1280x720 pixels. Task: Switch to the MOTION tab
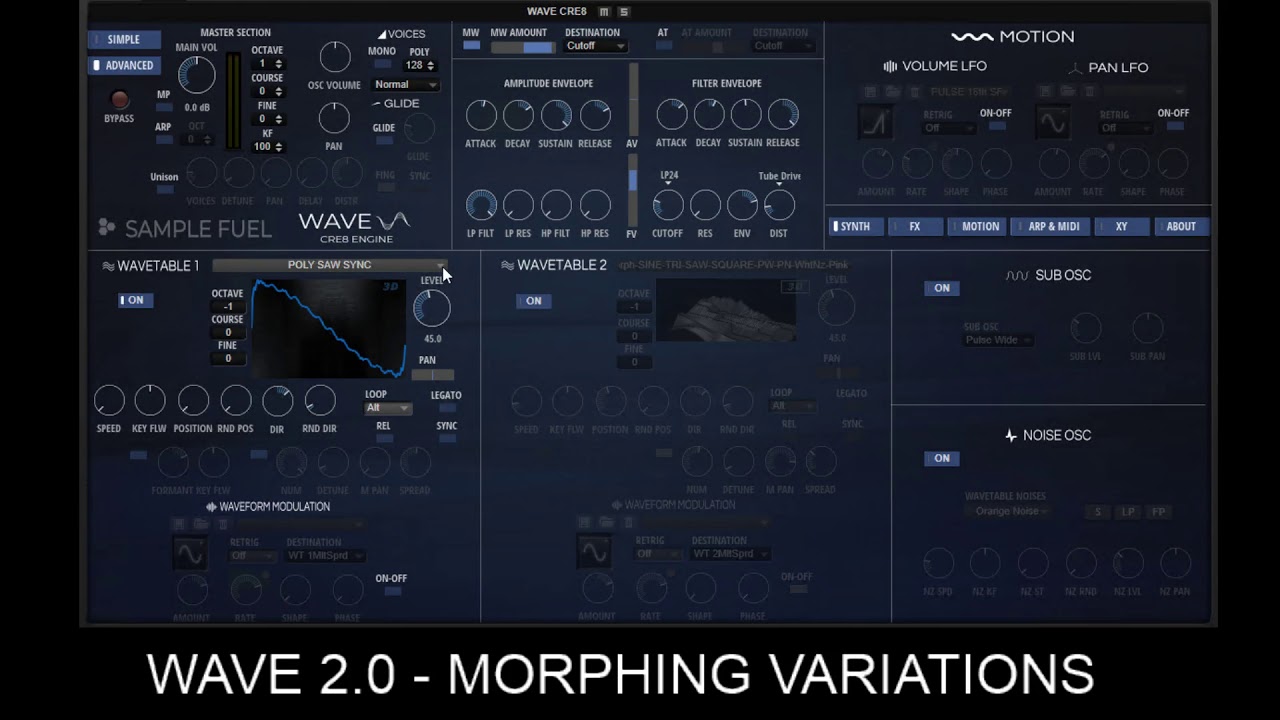[979, 227]
